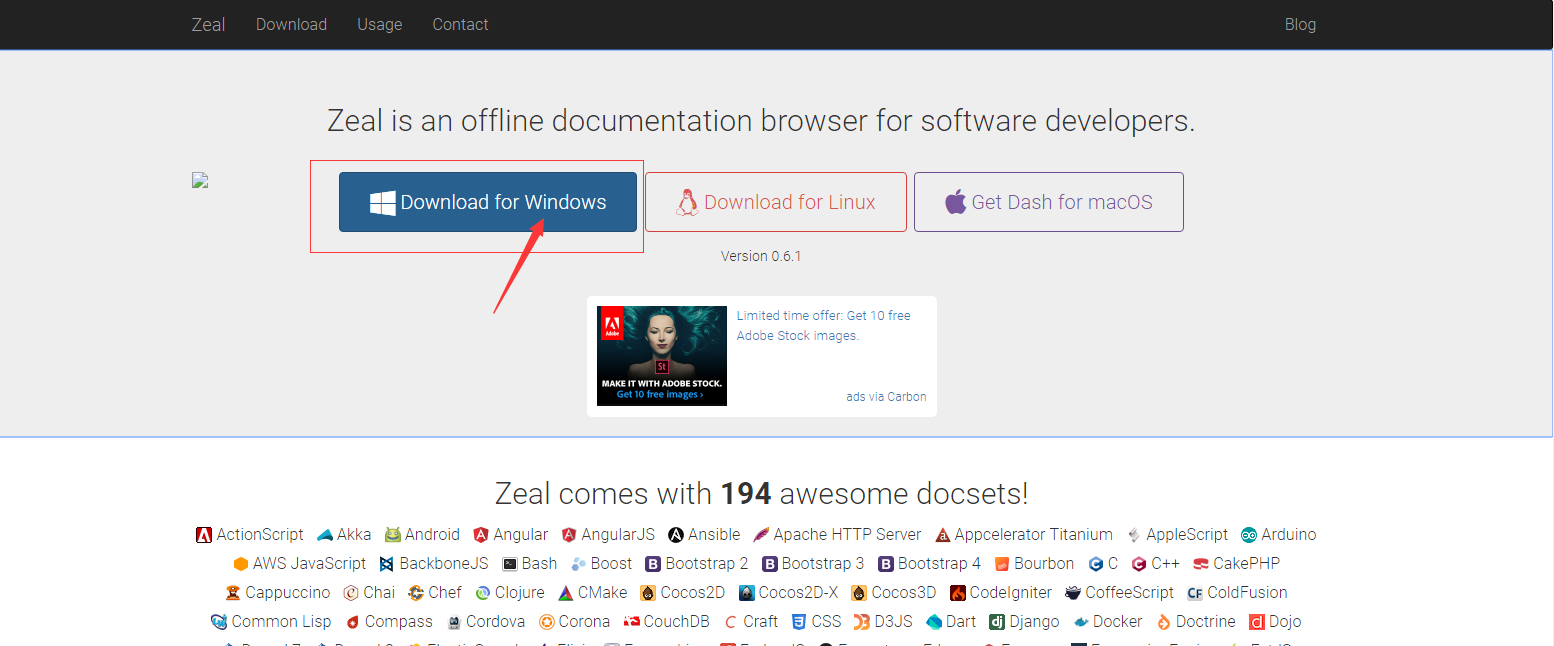Click the Adobe Stock ad image
The image size is (1554, 646).
[662, 356]
